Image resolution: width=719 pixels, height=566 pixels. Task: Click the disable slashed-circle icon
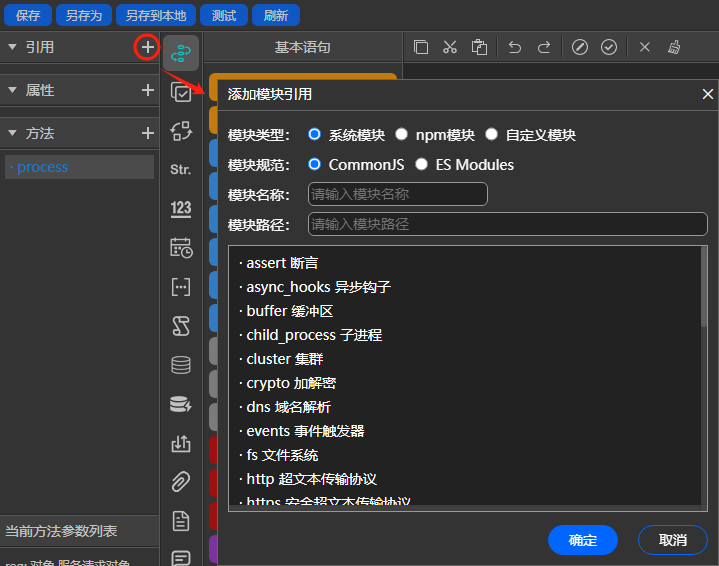click(580, 47)
